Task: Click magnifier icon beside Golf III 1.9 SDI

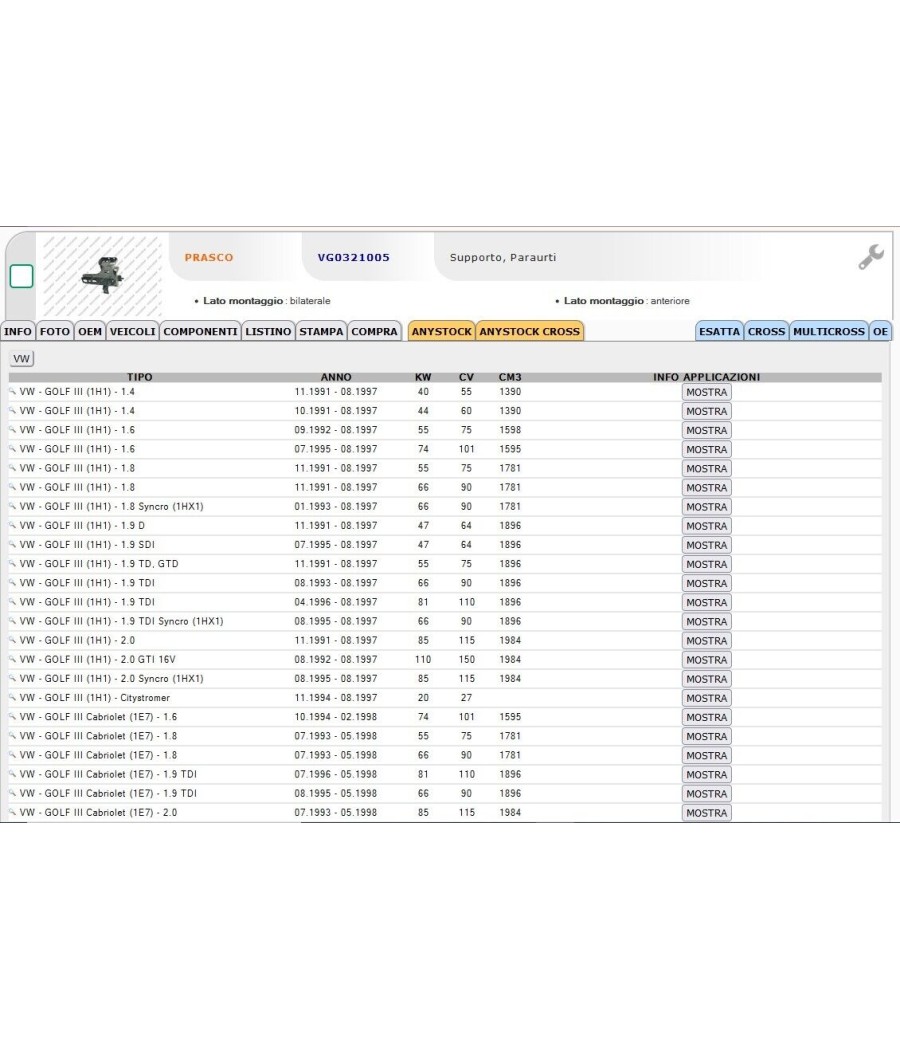Action: (12, 544)
